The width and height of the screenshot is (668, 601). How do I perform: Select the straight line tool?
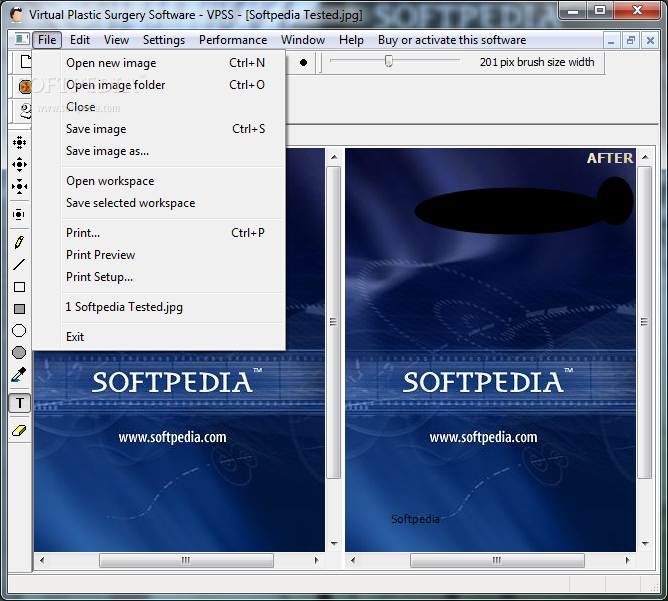click(19, 265)
